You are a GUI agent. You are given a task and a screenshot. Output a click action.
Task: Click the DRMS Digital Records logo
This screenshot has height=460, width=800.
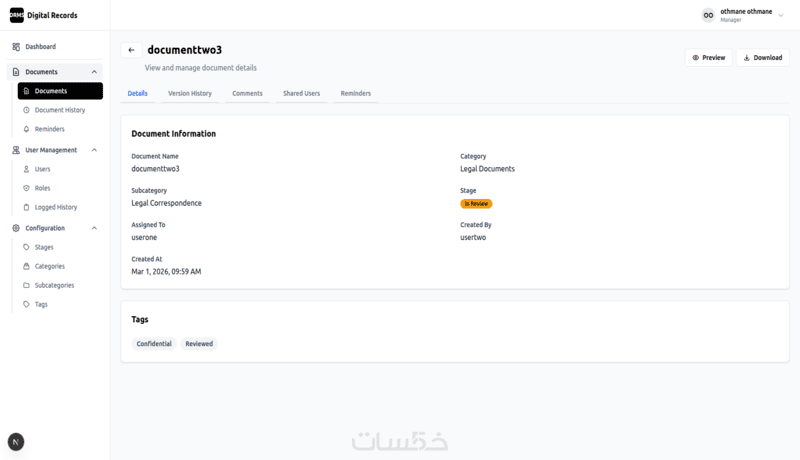click(x=16, y=15)
